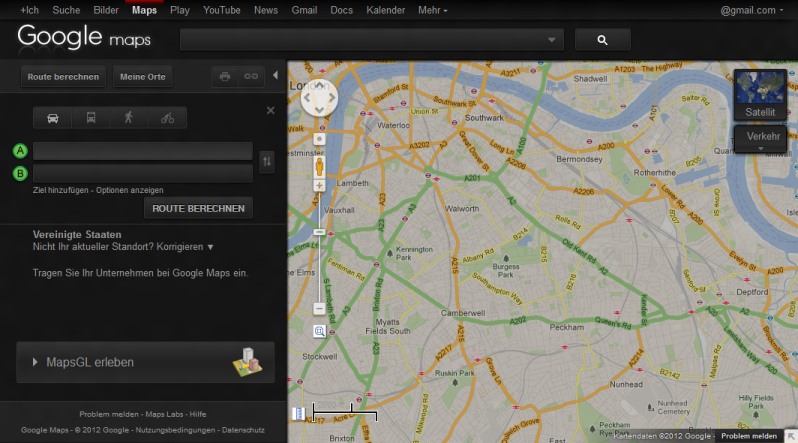This screenshot has width=798, height=443.
Task: Click the icon left of the scale bar
Action: 298,413
